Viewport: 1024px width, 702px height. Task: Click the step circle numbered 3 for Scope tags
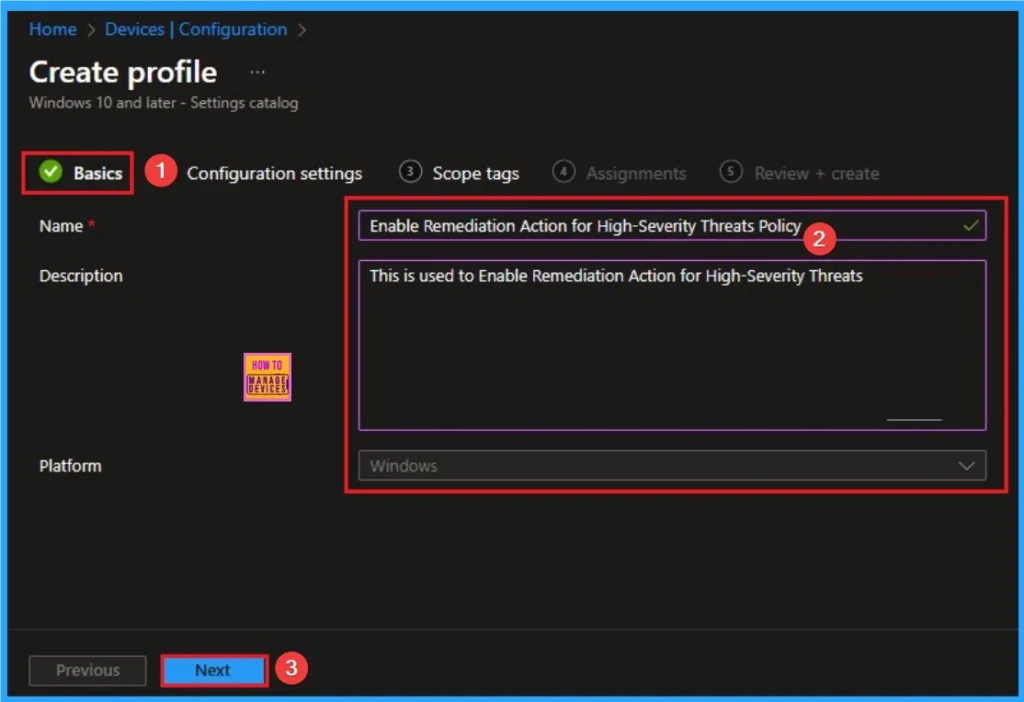click(x=410, y=172)
